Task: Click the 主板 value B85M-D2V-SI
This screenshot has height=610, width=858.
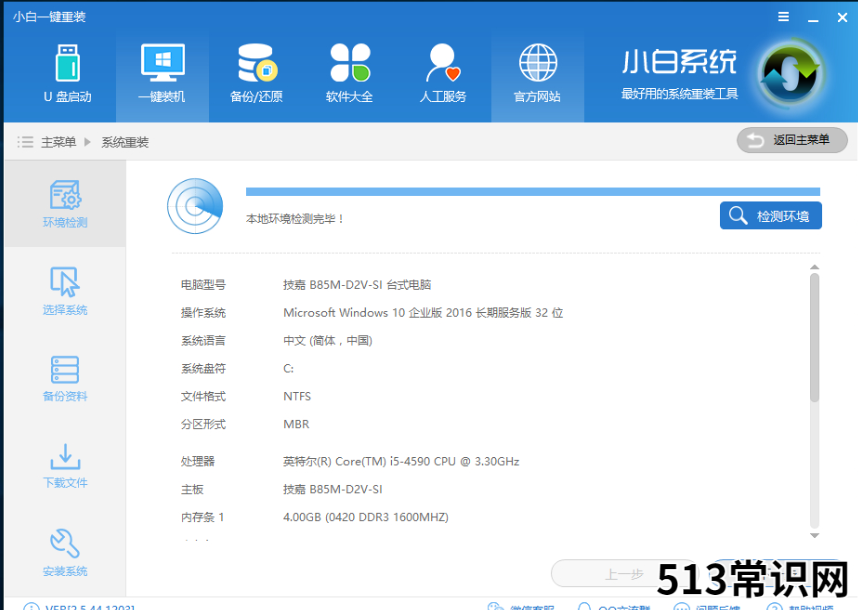Action: tap(333, 490)
